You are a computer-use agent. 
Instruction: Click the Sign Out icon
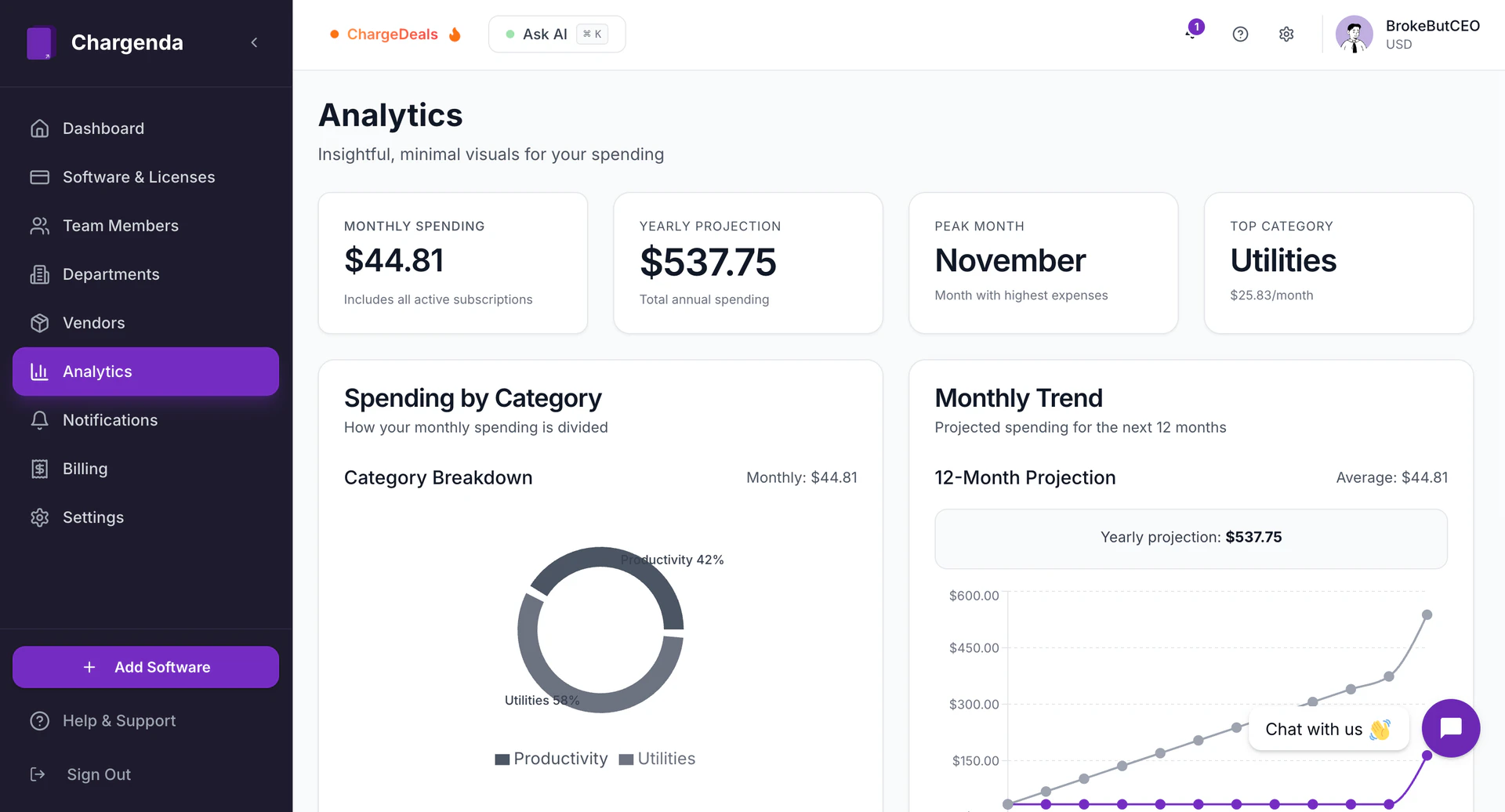[x=38, y=774]
